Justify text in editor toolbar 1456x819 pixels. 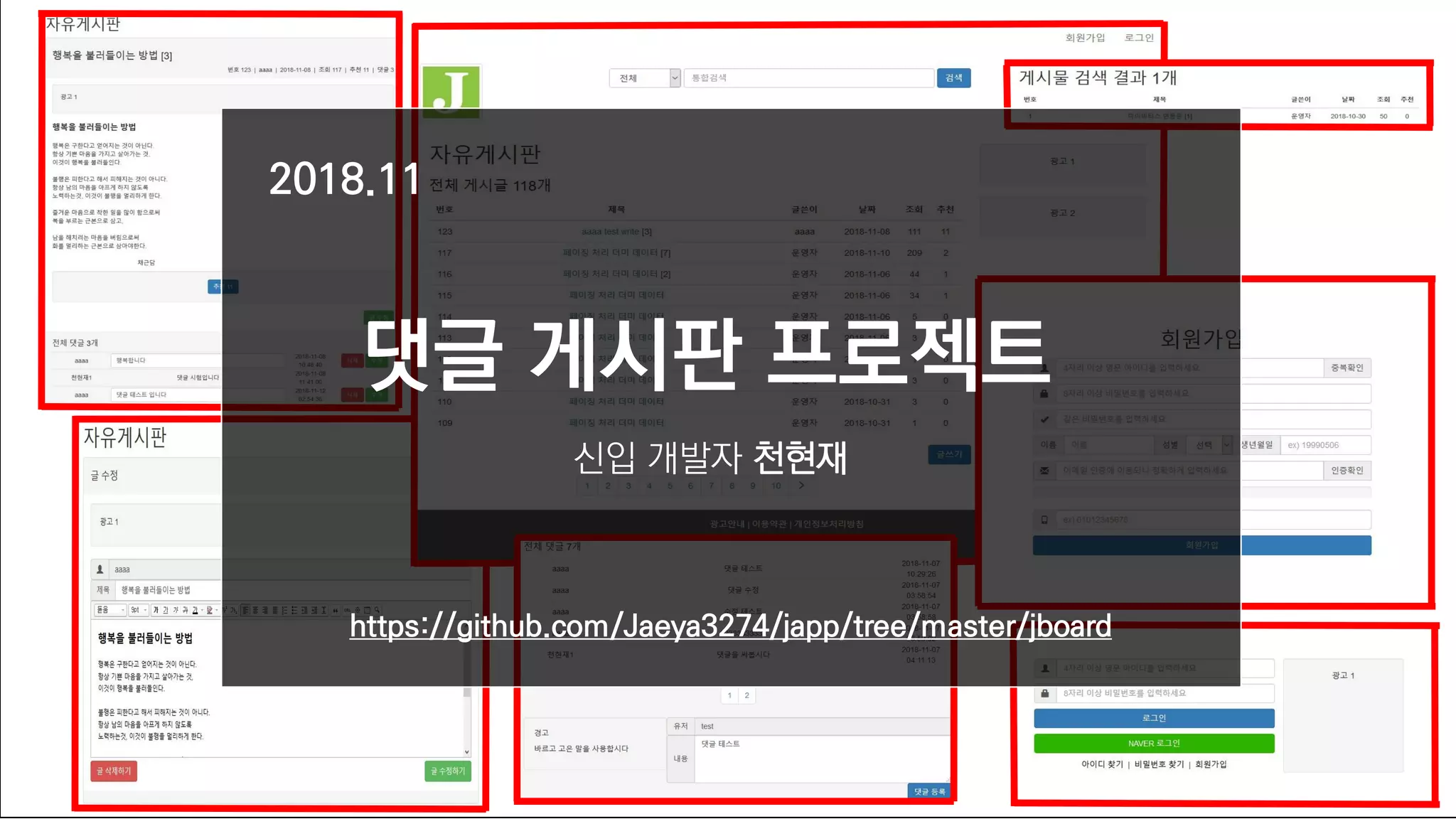tap(275, 610)
